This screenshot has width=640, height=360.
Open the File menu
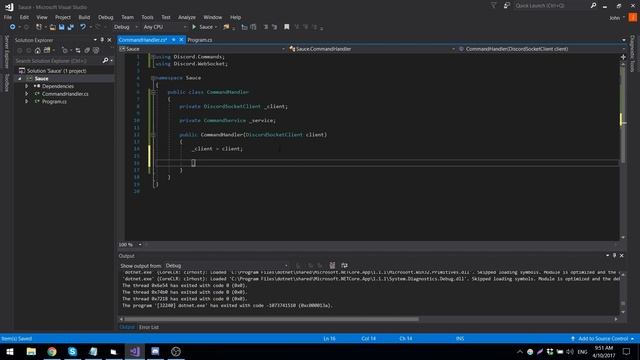pyautogui.click(x=8, y=17)
